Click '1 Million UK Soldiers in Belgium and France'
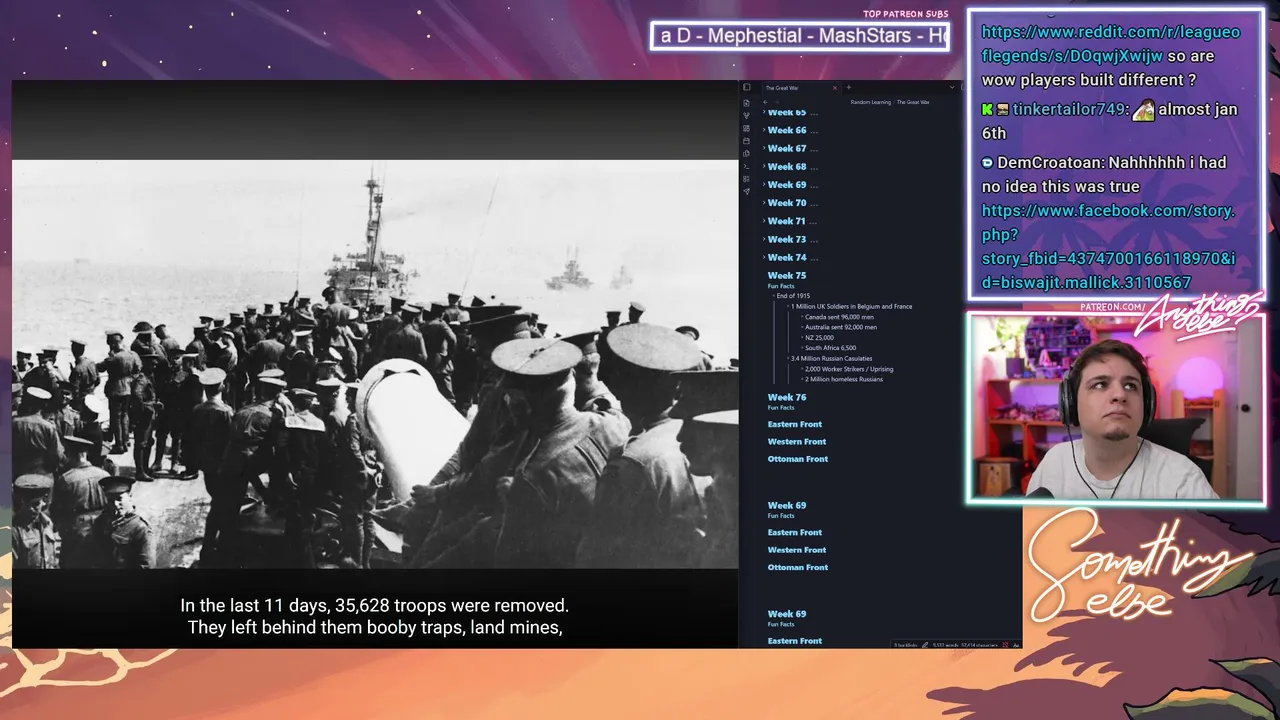The height and width of the screenshot is (720, 1280). tap(853, 306)
